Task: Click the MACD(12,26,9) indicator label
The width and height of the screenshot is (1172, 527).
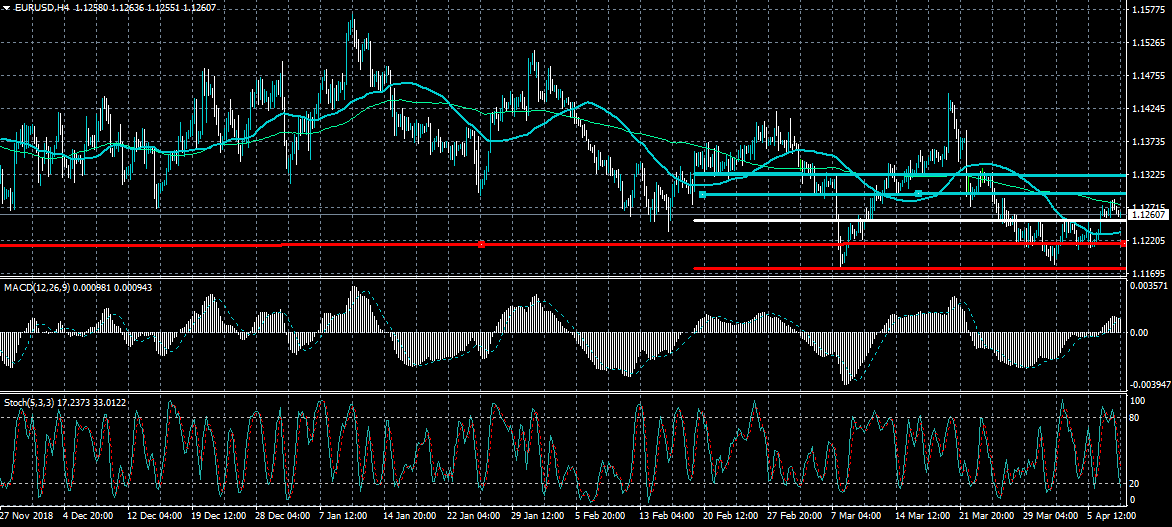Action: [37, 287]
